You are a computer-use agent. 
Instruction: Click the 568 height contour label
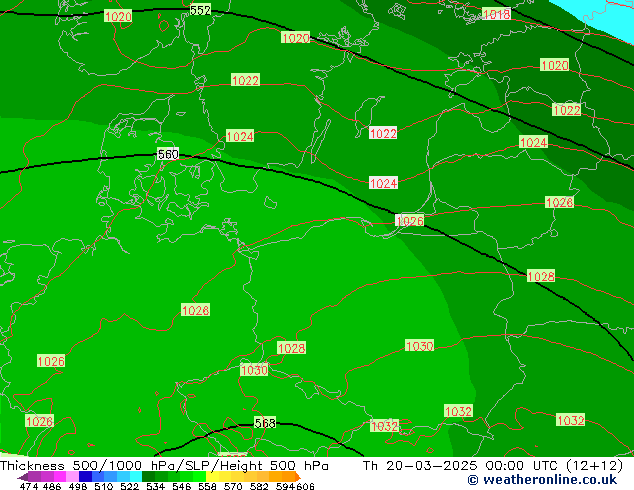coord(265,423)
